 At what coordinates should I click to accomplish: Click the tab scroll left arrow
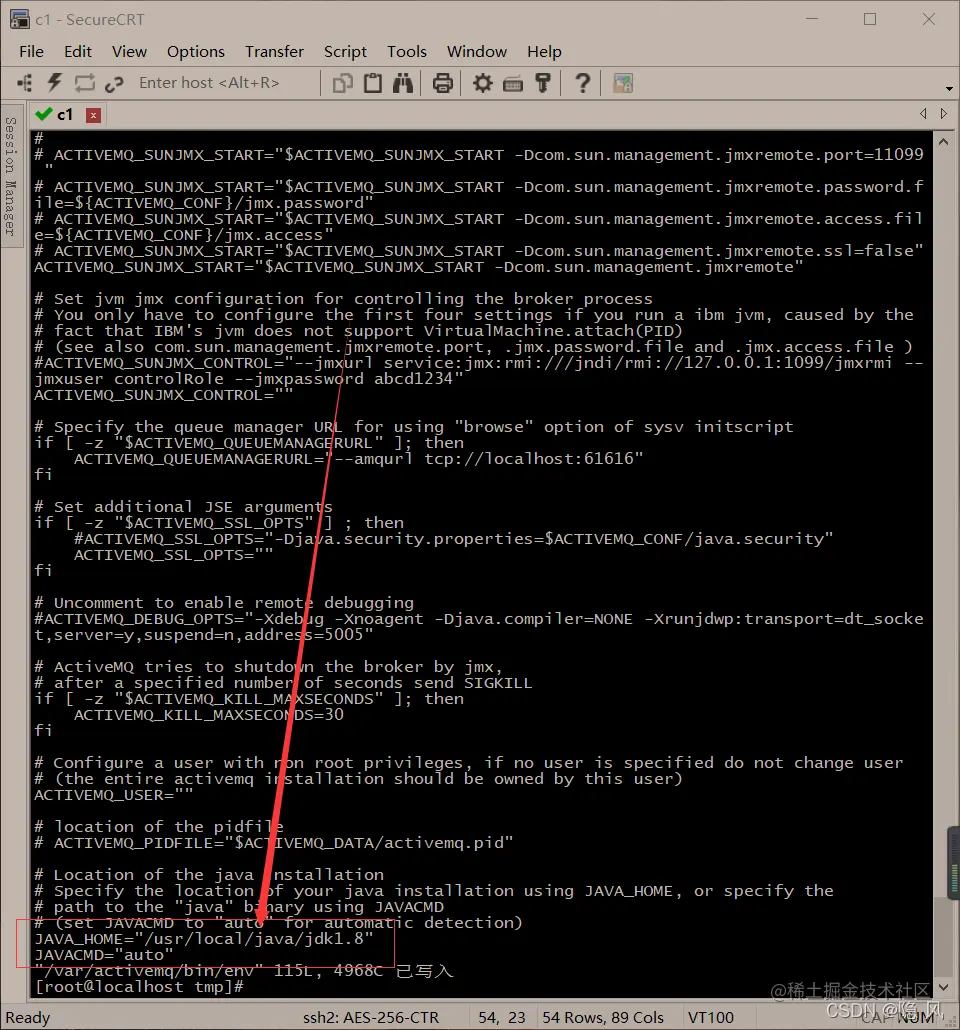(x=923, y=114)
